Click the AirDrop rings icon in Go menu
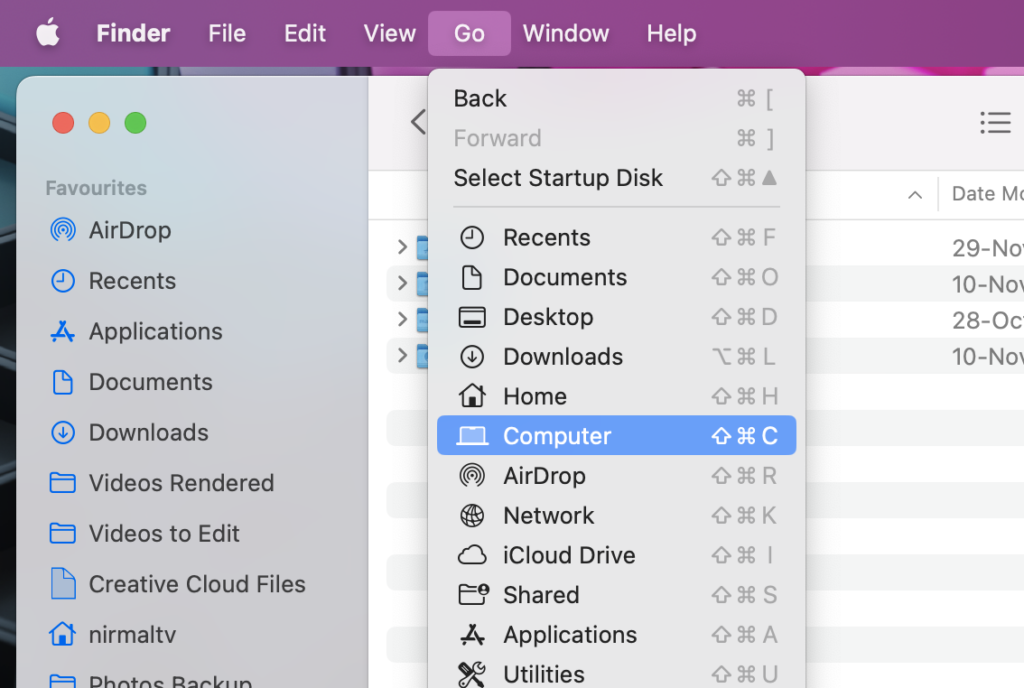The height and width of the screenshot is (688, 1024). click(x=472, y=476)
